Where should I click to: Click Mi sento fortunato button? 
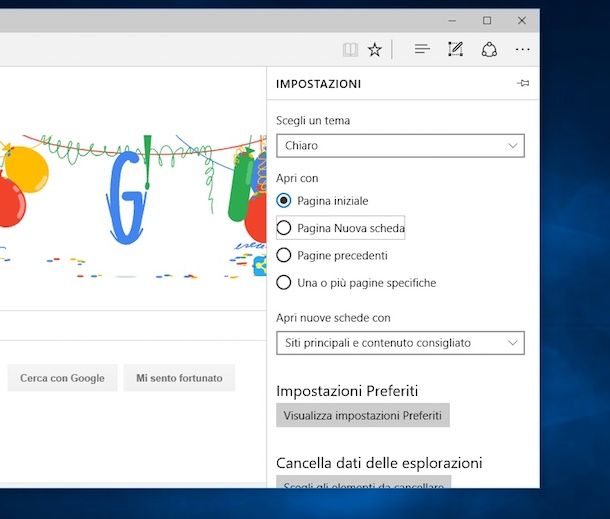pos(179,378)
